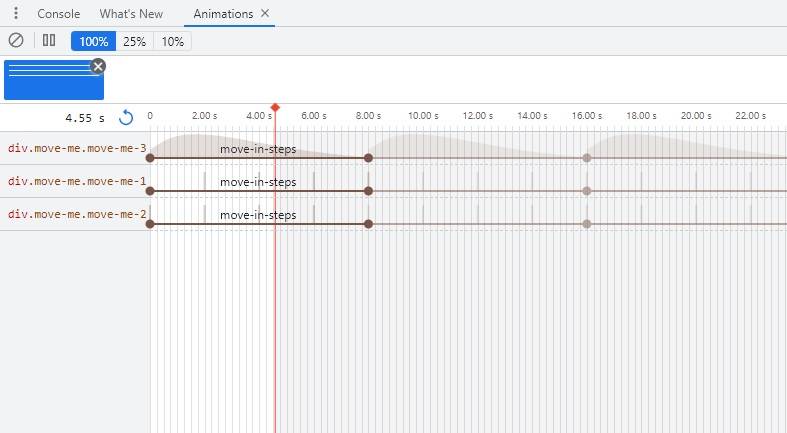The height and width of the screenshot is (433, 787).
Task: Switch to the Console tab
Action: [59, 14]
